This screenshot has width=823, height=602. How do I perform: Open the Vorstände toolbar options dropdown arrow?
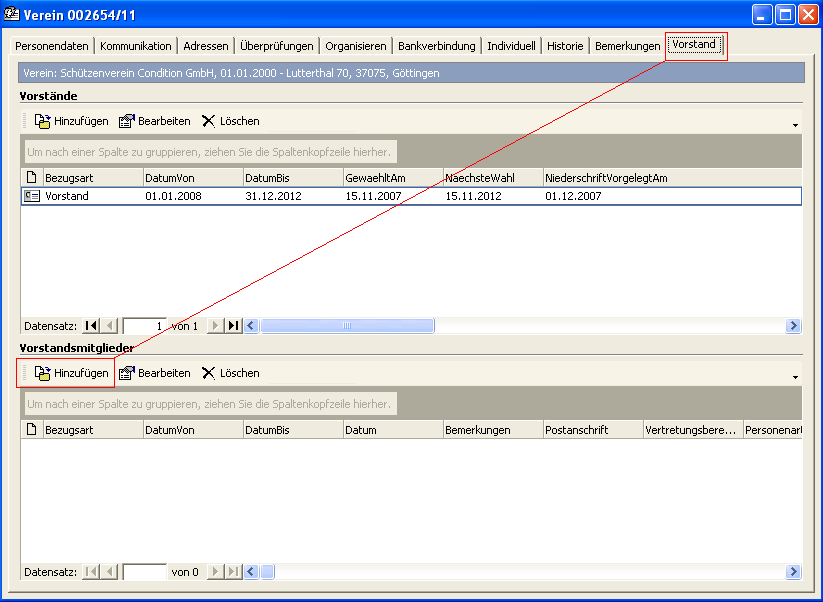[x=795, y=125]
